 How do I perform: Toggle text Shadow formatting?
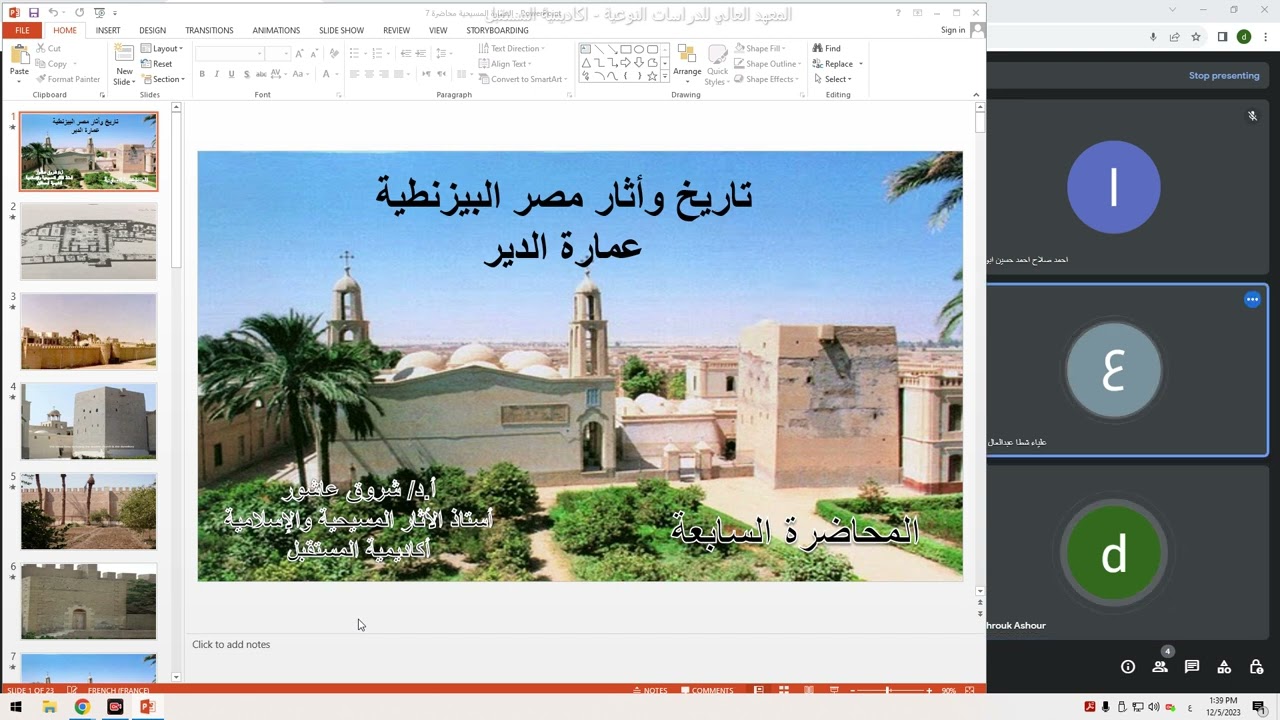pos(246,74)
